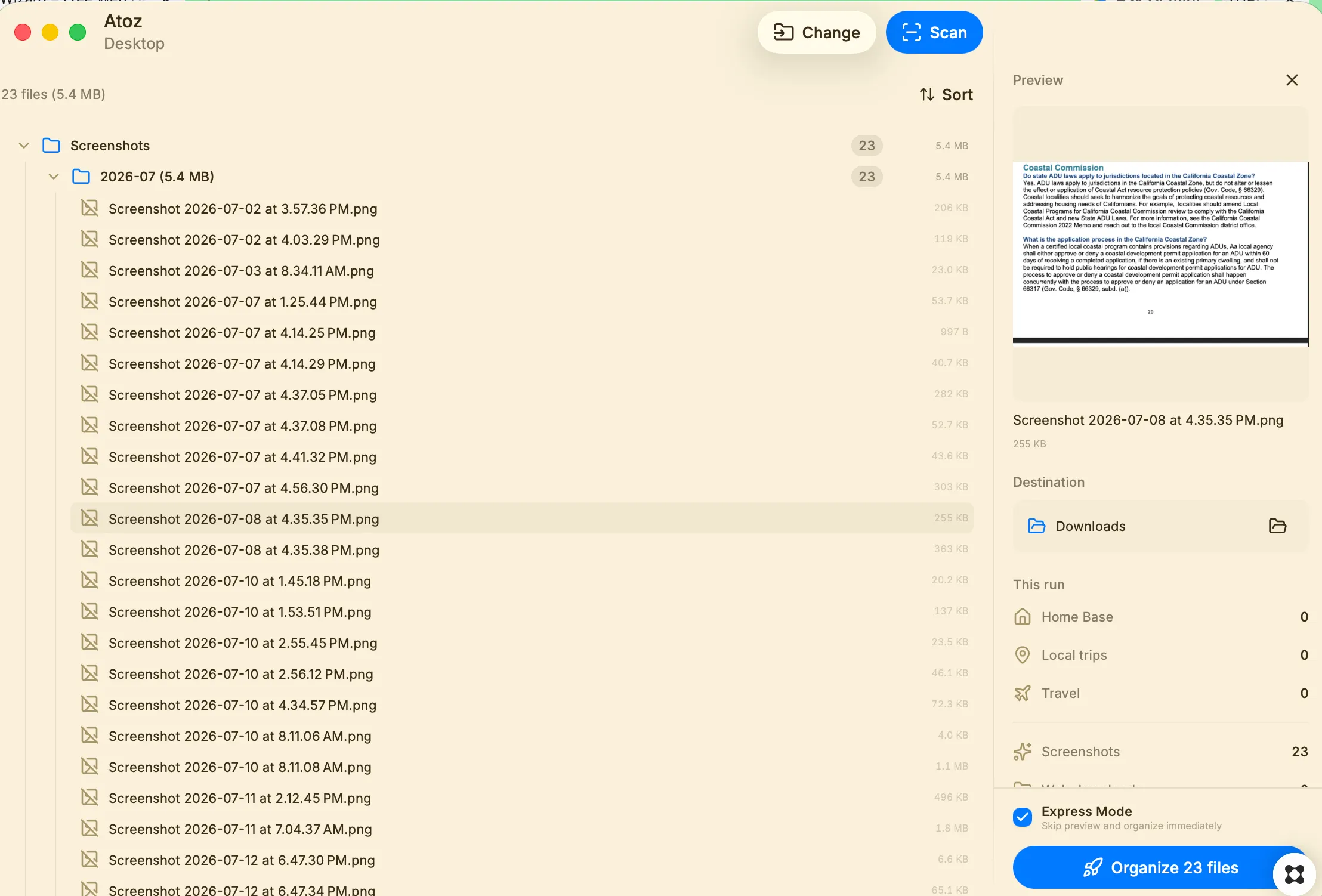Click the Travel label in This run
Viewport: 1322px width, 896px height.
tap(1061, 693)
